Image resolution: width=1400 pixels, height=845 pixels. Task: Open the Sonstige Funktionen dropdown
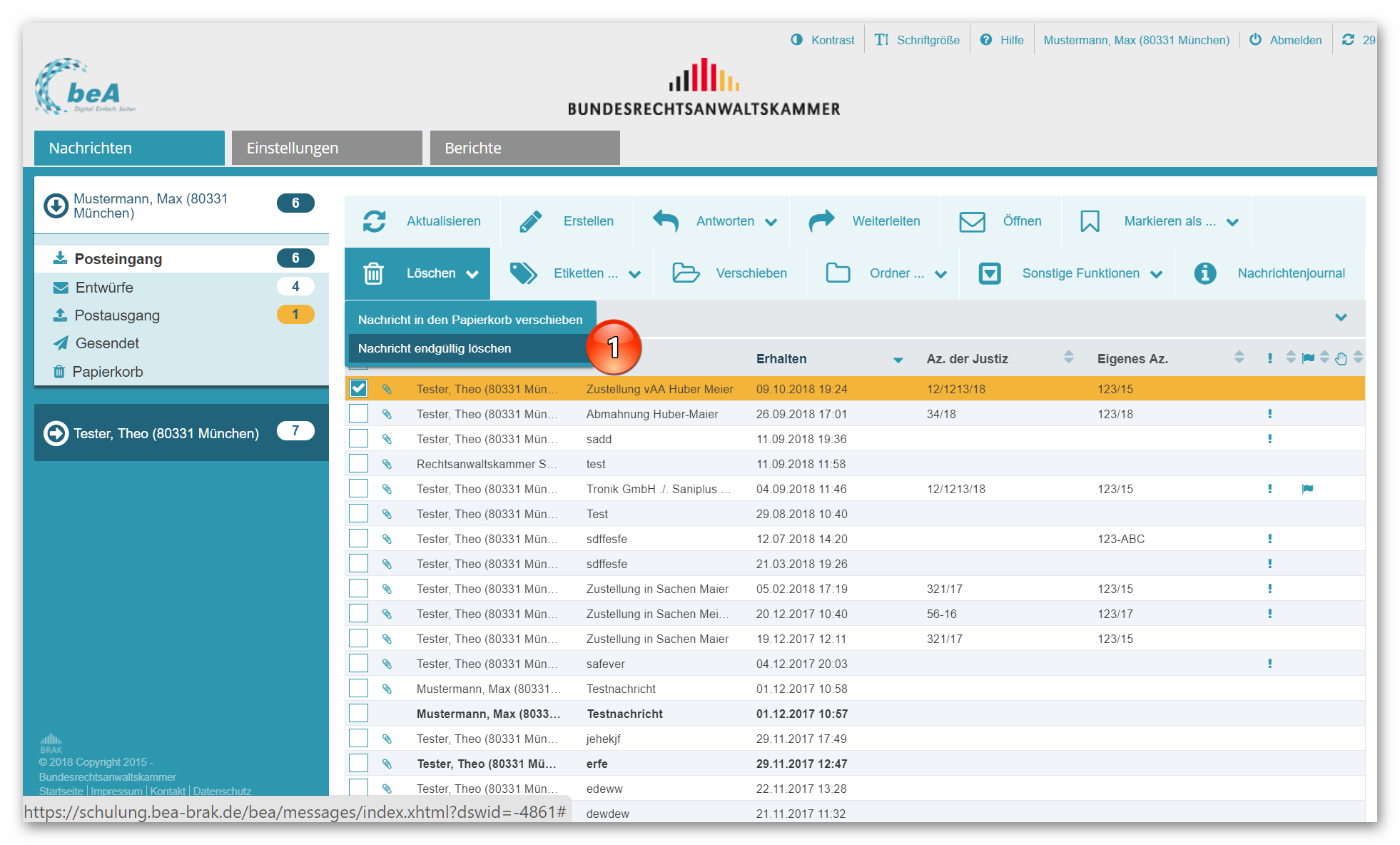pyautogui.click(x=1156, y=274)
